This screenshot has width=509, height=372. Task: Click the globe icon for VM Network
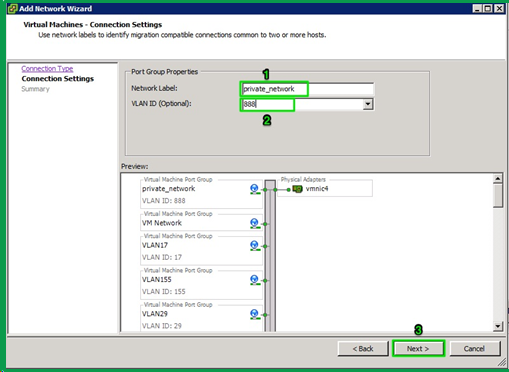click(255, 223)
